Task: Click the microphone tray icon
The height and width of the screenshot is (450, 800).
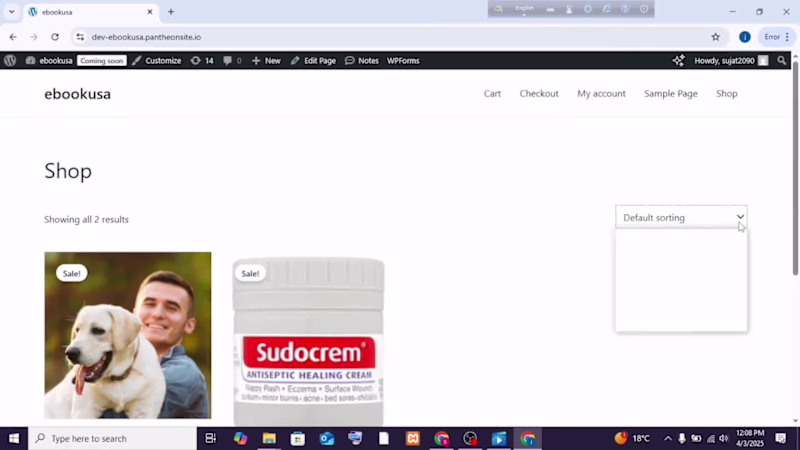Action: (682, 438)
